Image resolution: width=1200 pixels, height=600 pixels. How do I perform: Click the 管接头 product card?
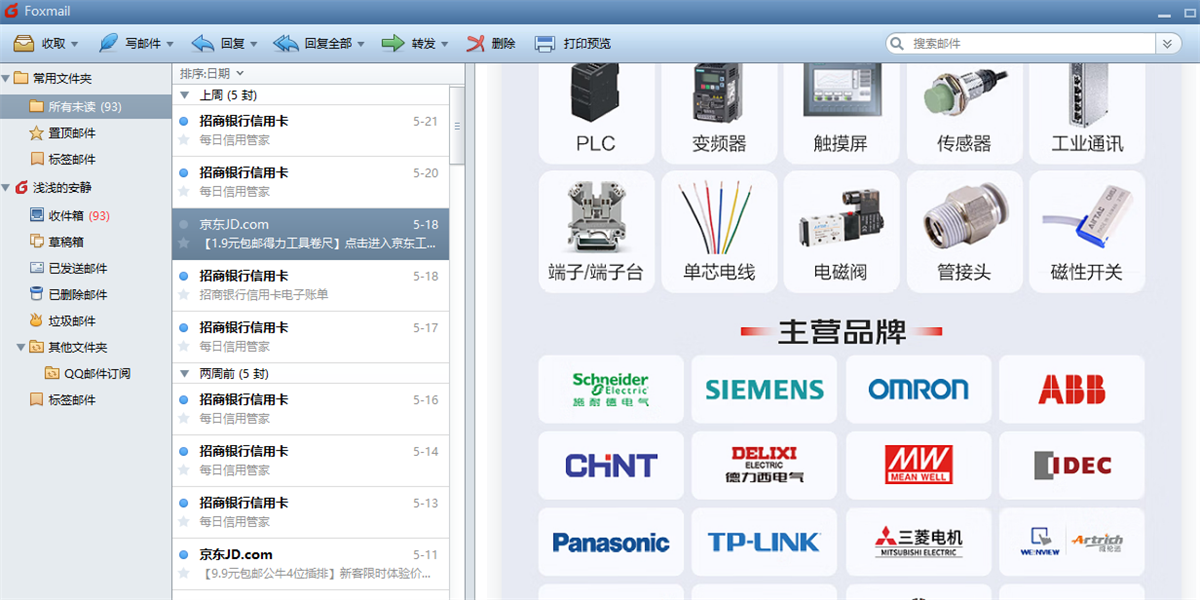pyautogui.click(x=964, y=232)
